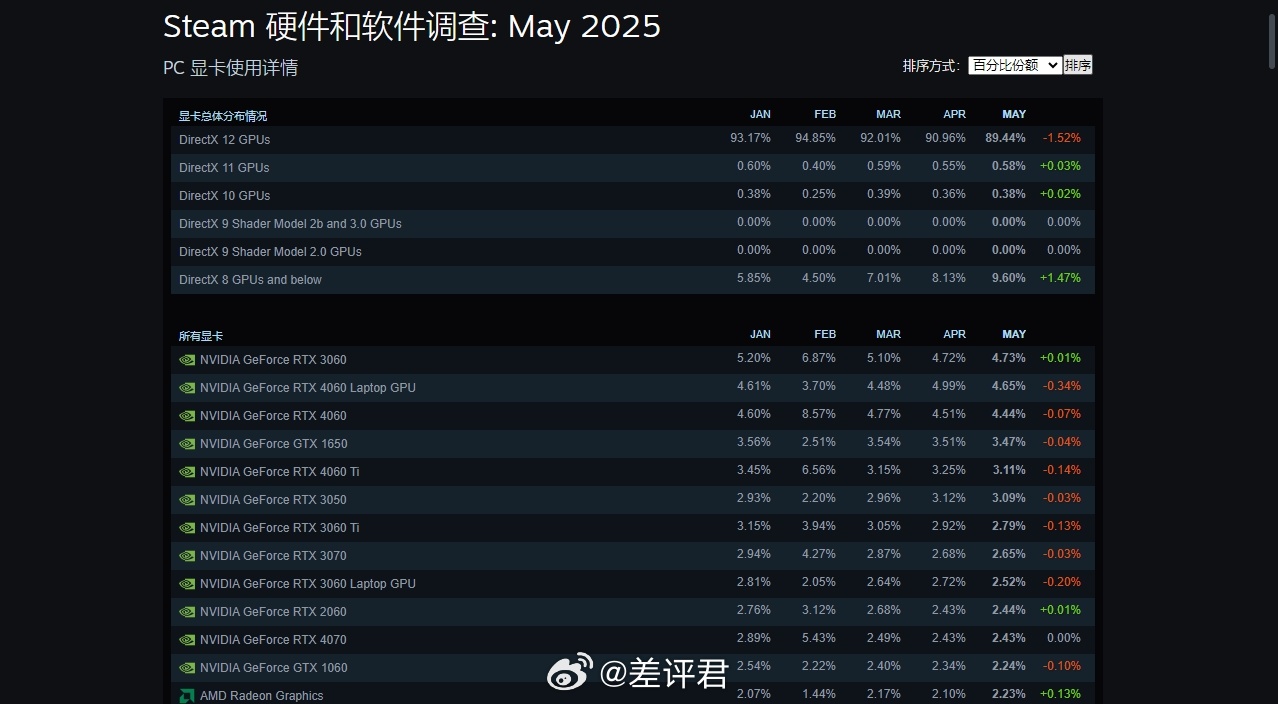1278x704 pixels.
Task: Click the NVIDIA icon beside RTX 3060 Ti
Action: tap(187, 528)
